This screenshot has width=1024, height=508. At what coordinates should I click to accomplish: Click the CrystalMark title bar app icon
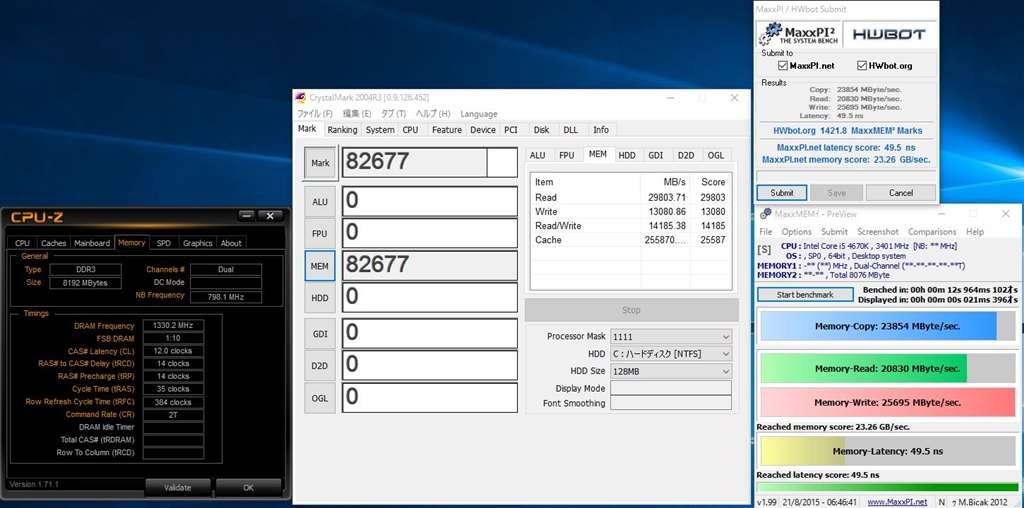click(x=299, y=97)
